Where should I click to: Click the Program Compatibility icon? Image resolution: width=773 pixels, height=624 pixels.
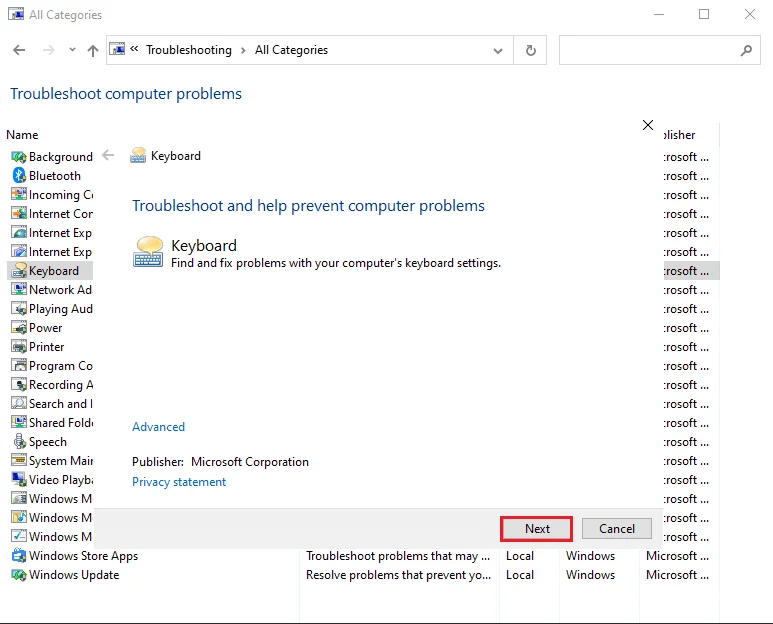tap(19, 366)
